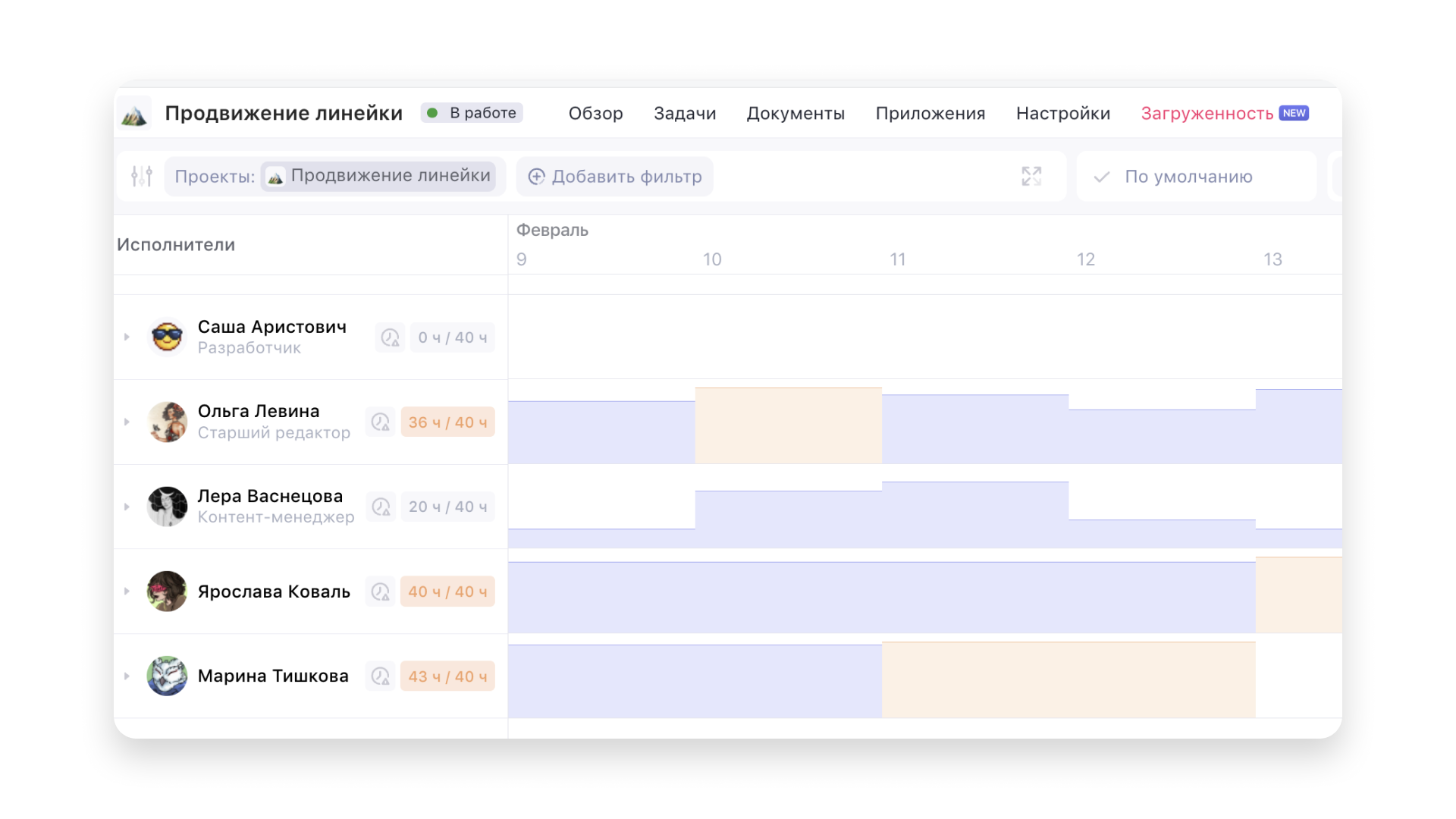Image resolution: width=1456 pixels, height=819 pixels.
Task: Expand Марина Тишкова's row arrow
Action: coord(127,676)
